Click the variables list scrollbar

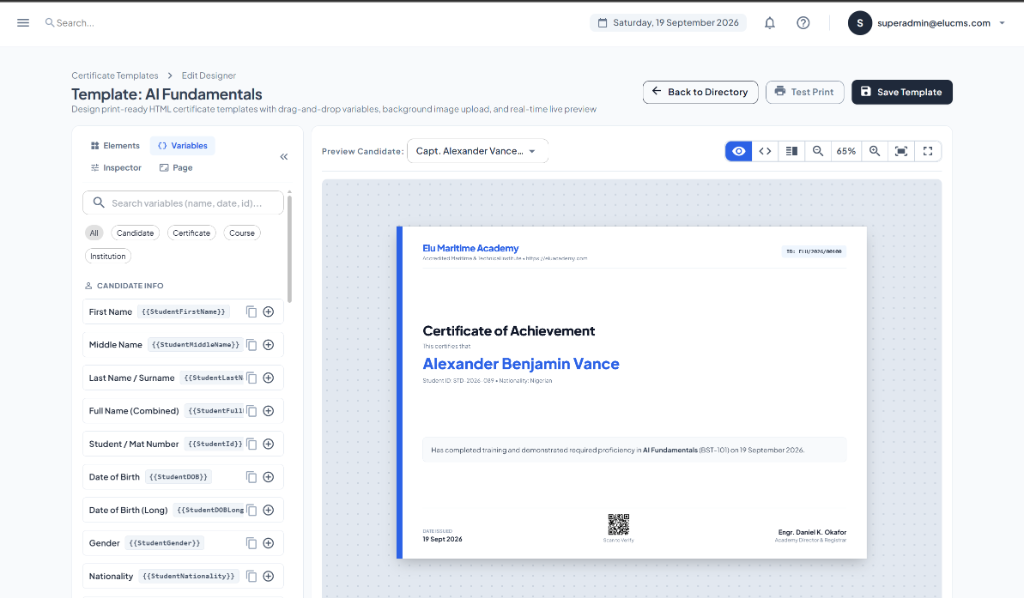[289, 248]
